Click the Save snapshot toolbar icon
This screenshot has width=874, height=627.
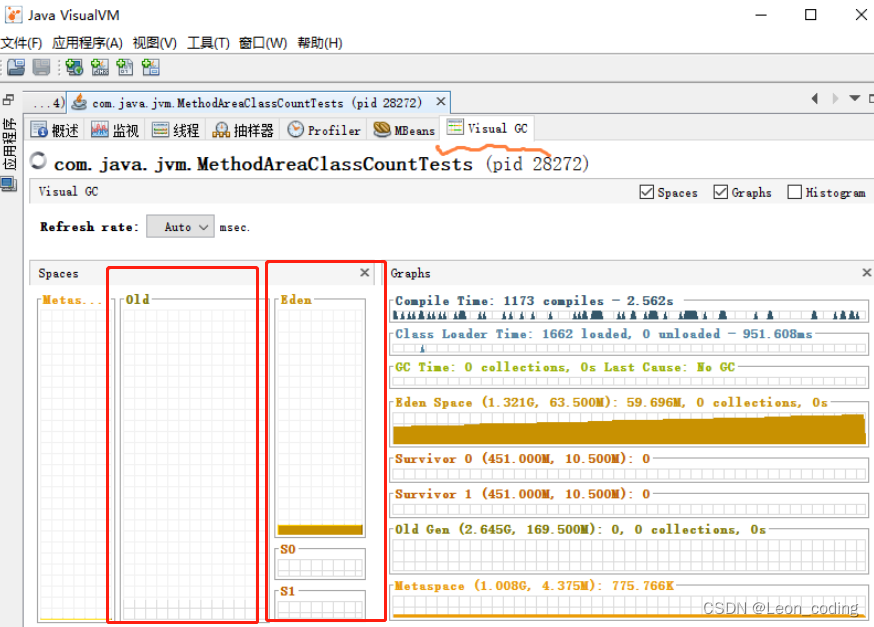[41, 67]
